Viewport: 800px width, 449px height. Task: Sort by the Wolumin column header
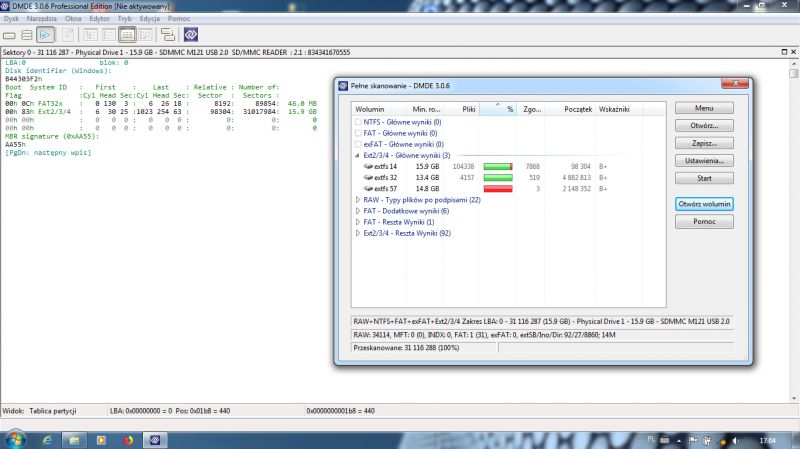379,109
